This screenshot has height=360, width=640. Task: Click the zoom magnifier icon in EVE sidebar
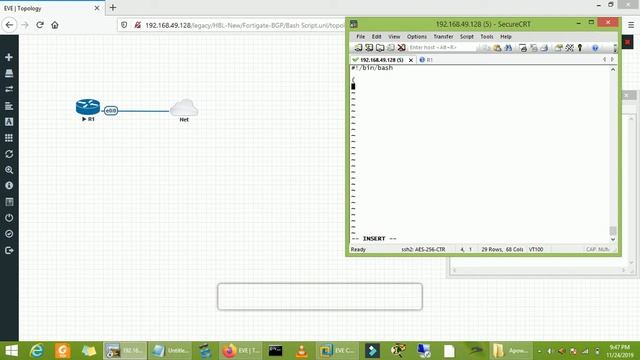(x=9, y=170)
